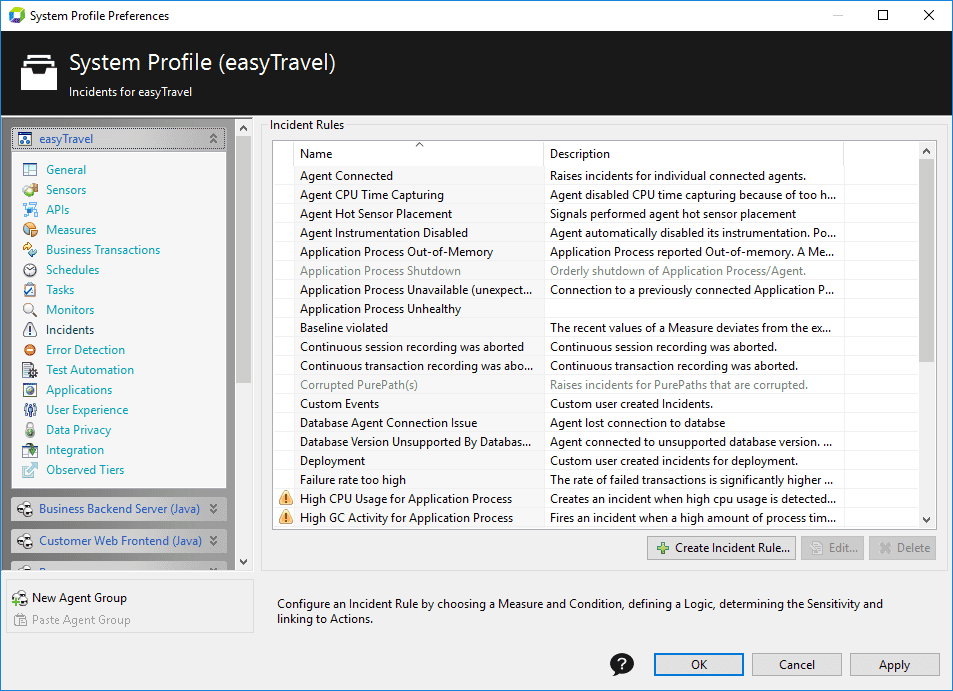The image size is (953, 691).
Task: Click New Agent Group link
Action: pyautogui.click(x=80, y=598)
